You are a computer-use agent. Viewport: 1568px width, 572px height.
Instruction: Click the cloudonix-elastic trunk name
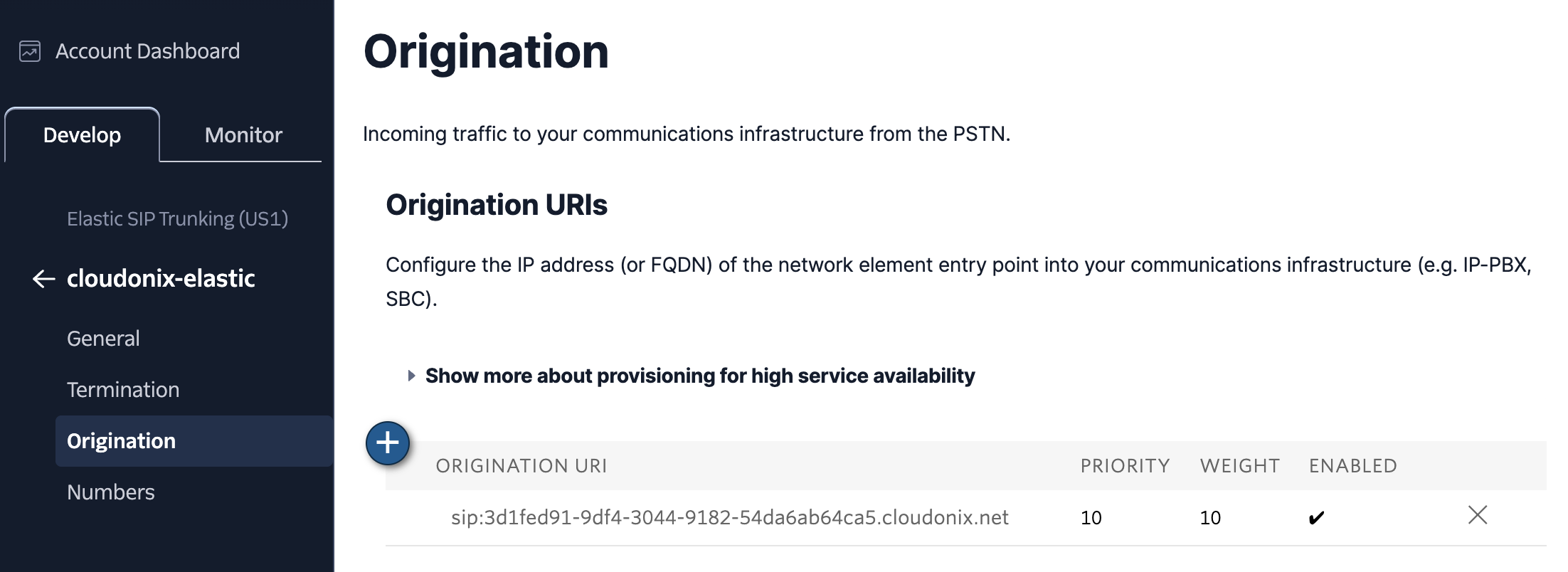point(161,279)
